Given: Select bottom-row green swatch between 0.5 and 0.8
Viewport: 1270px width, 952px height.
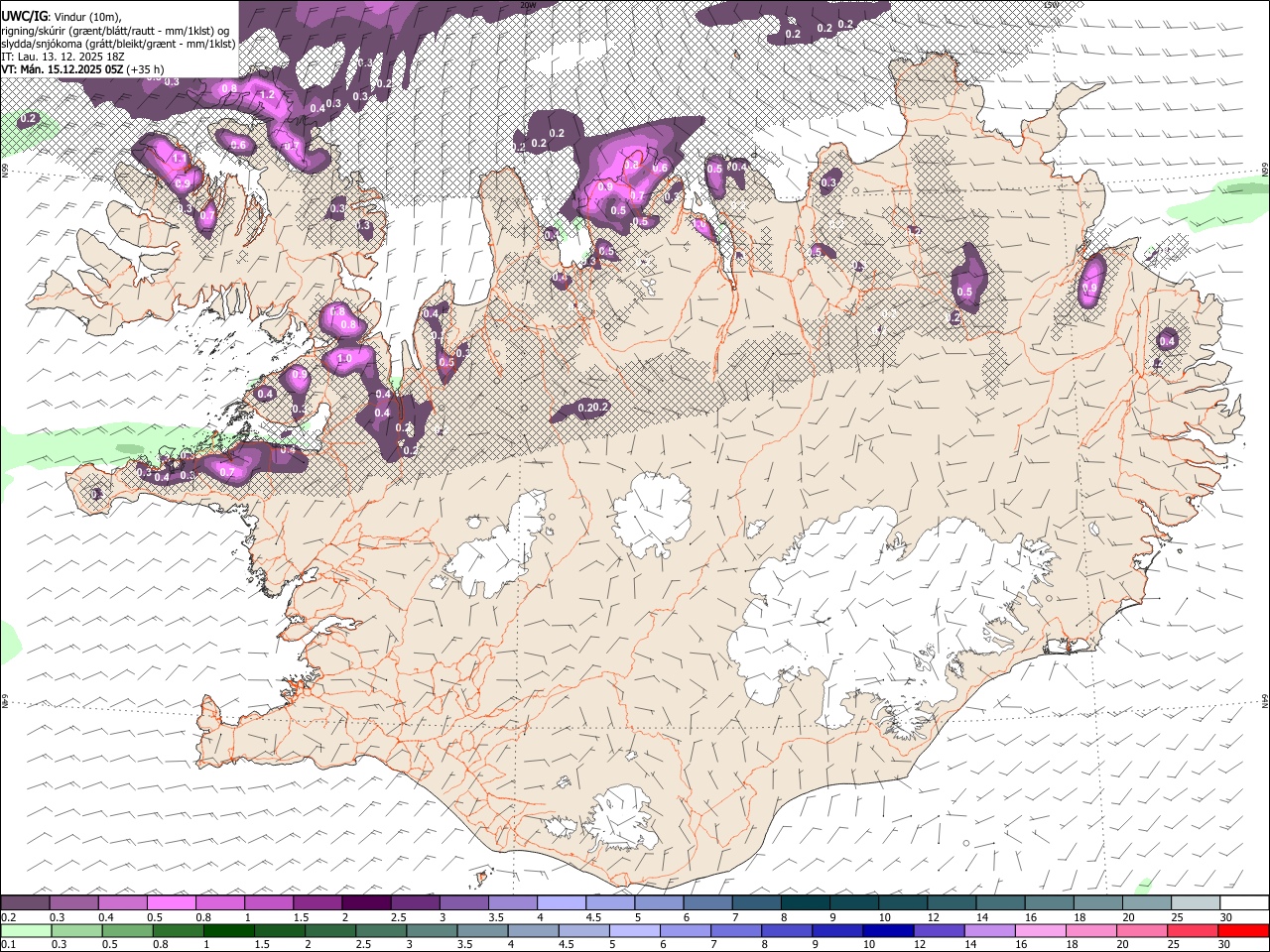Looking at the screenshot, I should point(178,930).
